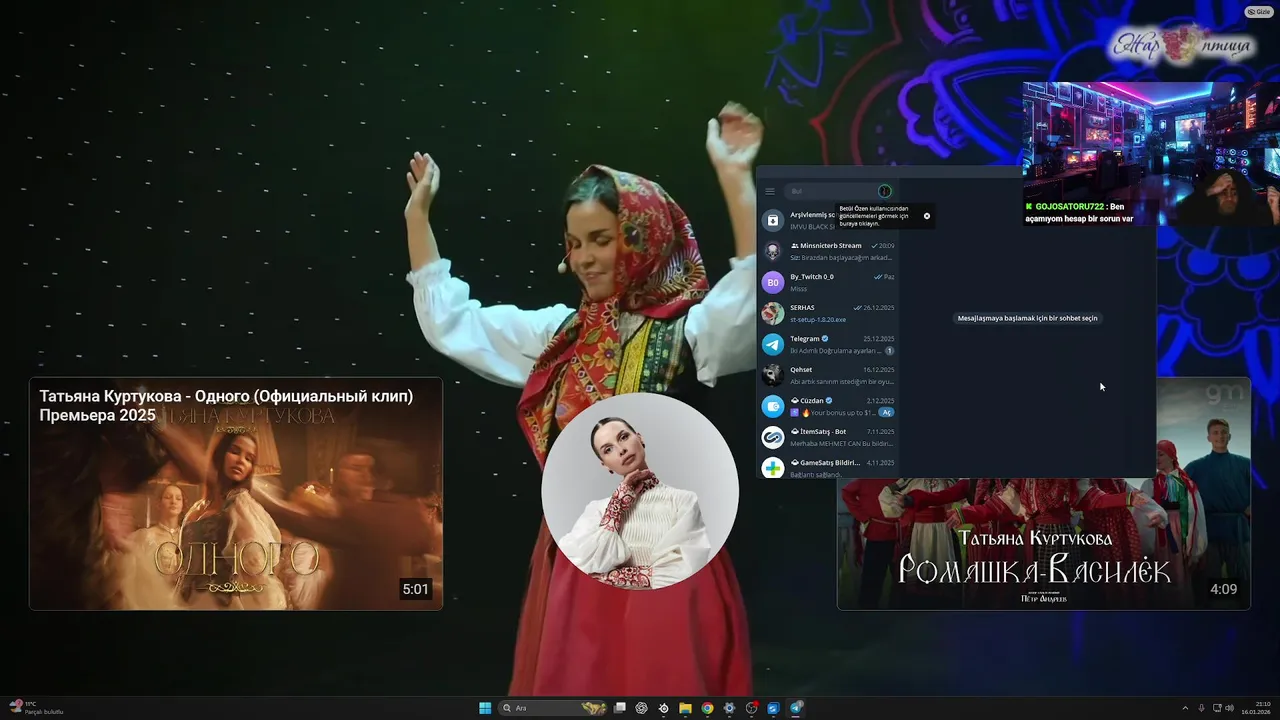
Task: Open network status tray icon
Action: click(x=1216, y=708)
